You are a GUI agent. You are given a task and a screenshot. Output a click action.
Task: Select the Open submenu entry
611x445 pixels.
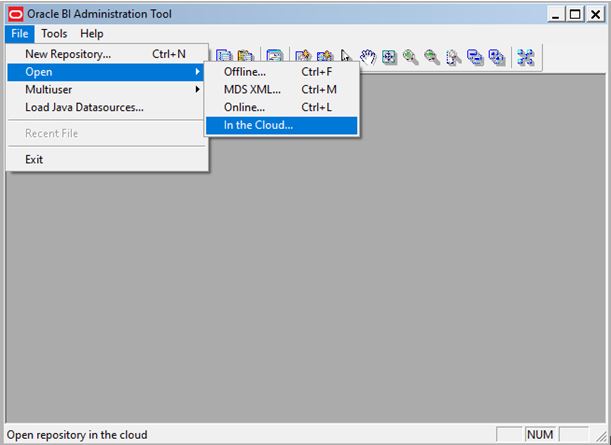pos(106,72)
